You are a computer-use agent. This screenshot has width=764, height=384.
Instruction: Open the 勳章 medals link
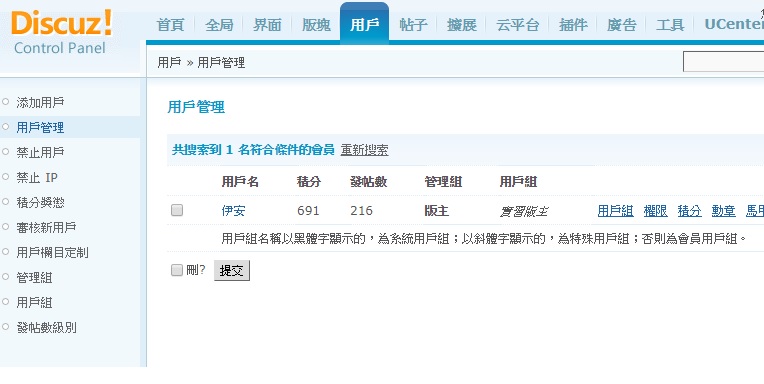724,211
